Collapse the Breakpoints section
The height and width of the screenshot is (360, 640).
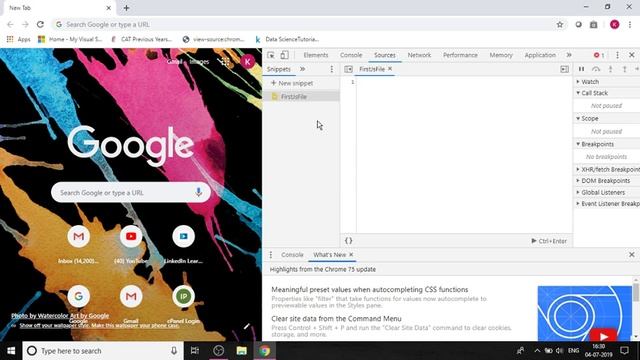[x=607, y=144]
